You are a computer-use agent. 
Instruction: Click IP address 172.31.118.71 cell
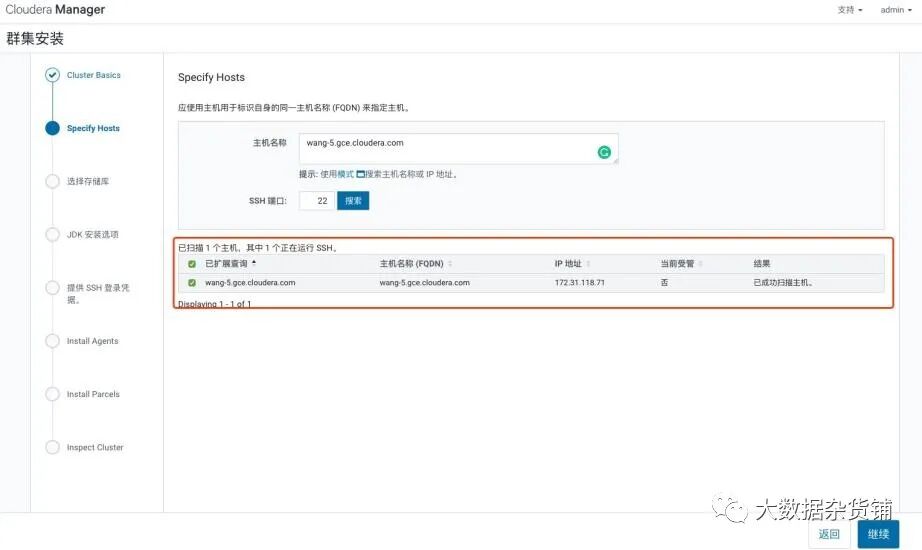pos(579,283)
